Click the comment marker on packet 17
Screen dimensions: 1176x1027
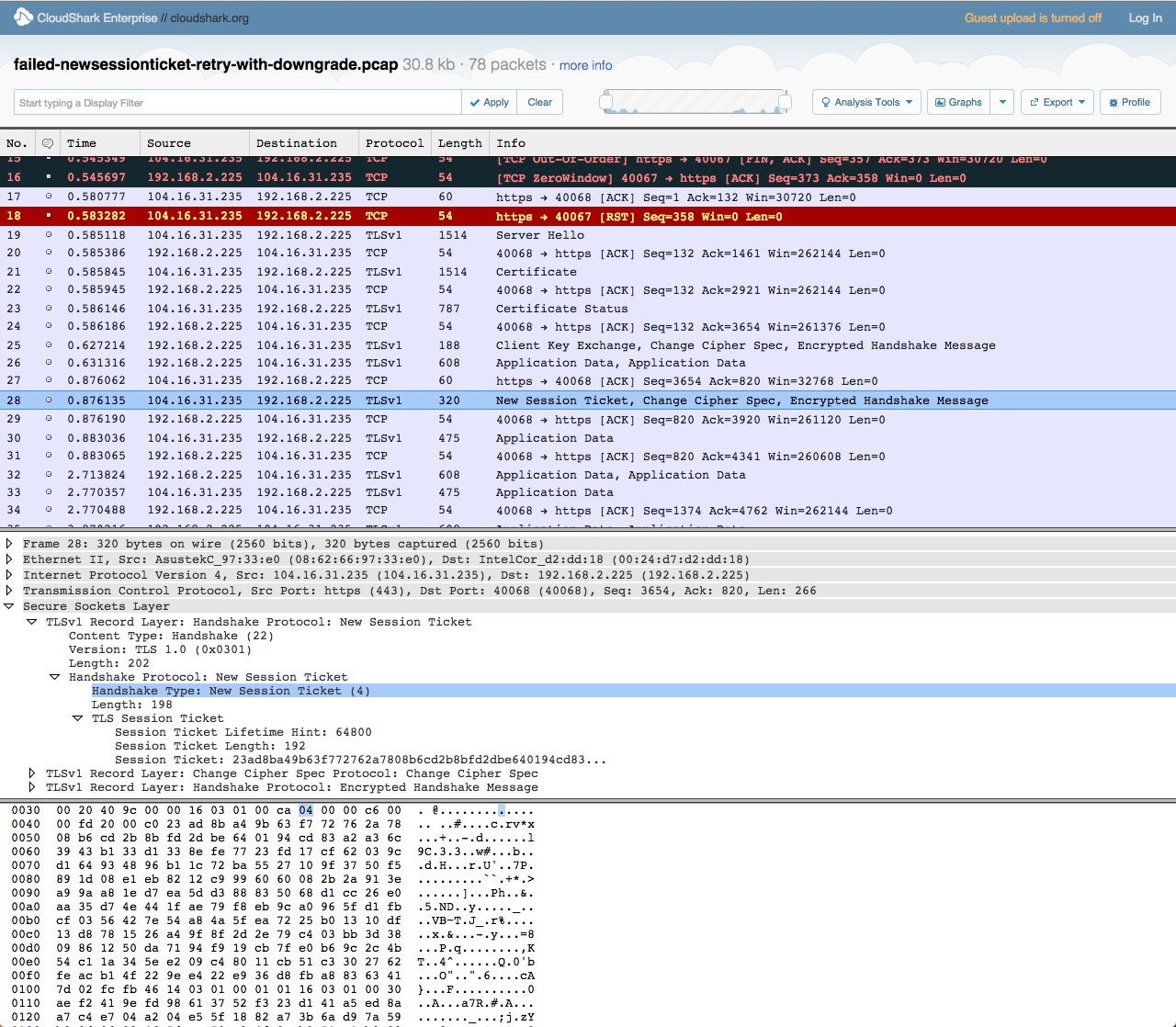click(49, 197)
